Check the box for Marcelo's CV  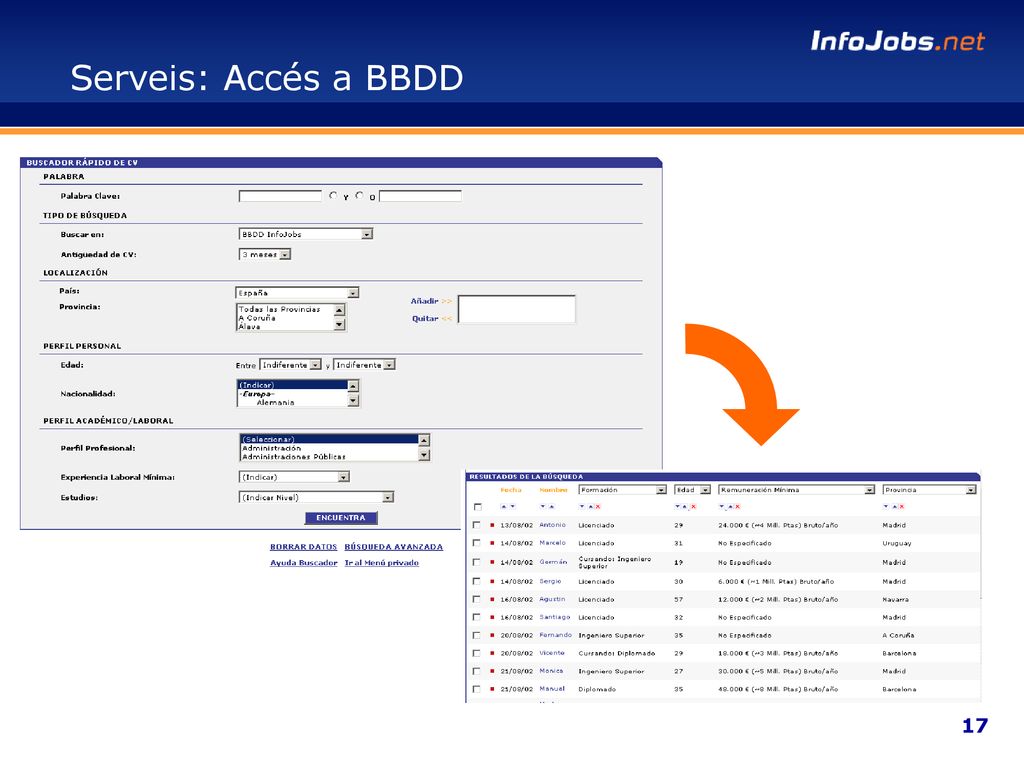click(476, 543)
